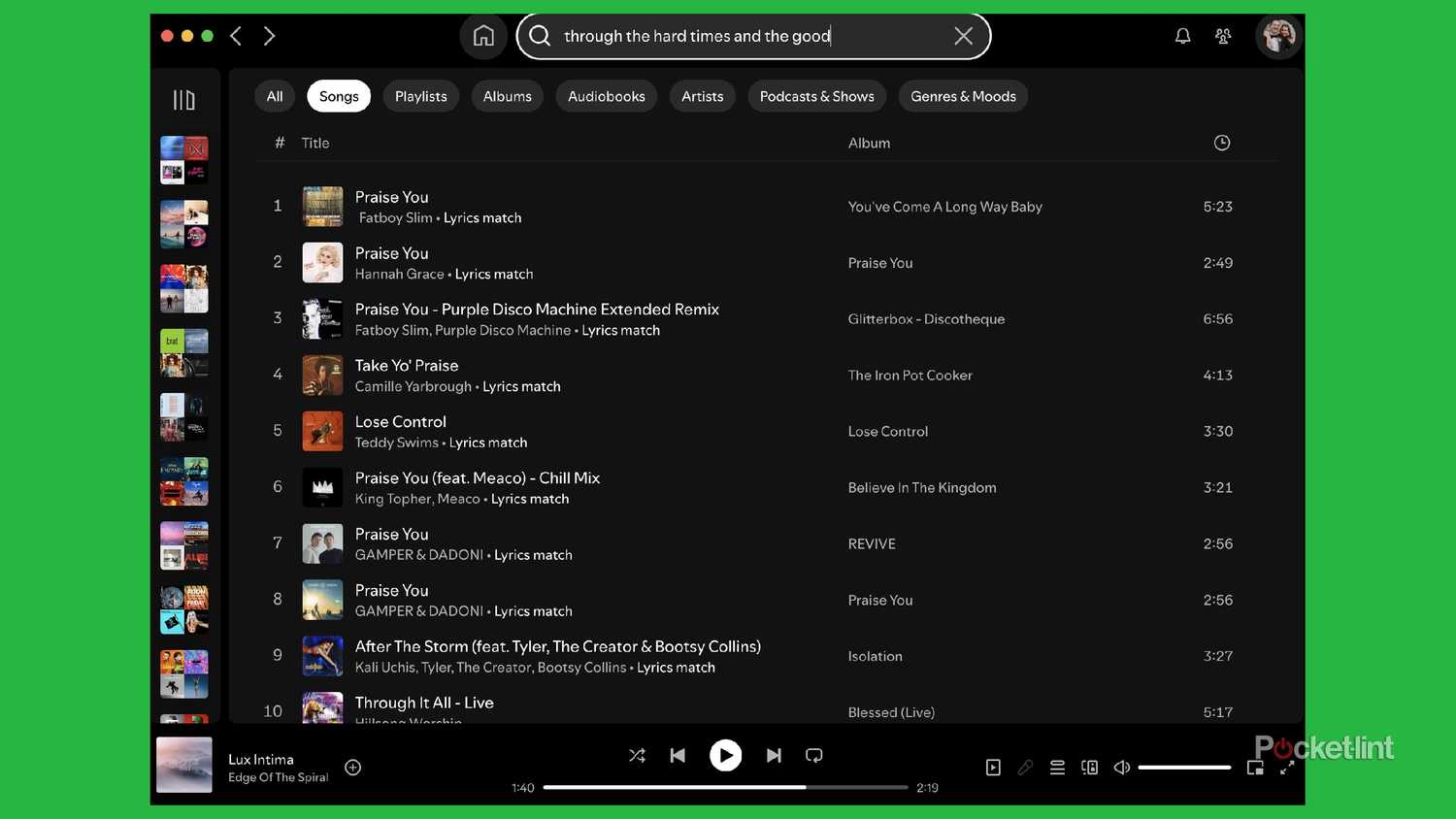Enable shuffle playback

(x=637, y=754)
